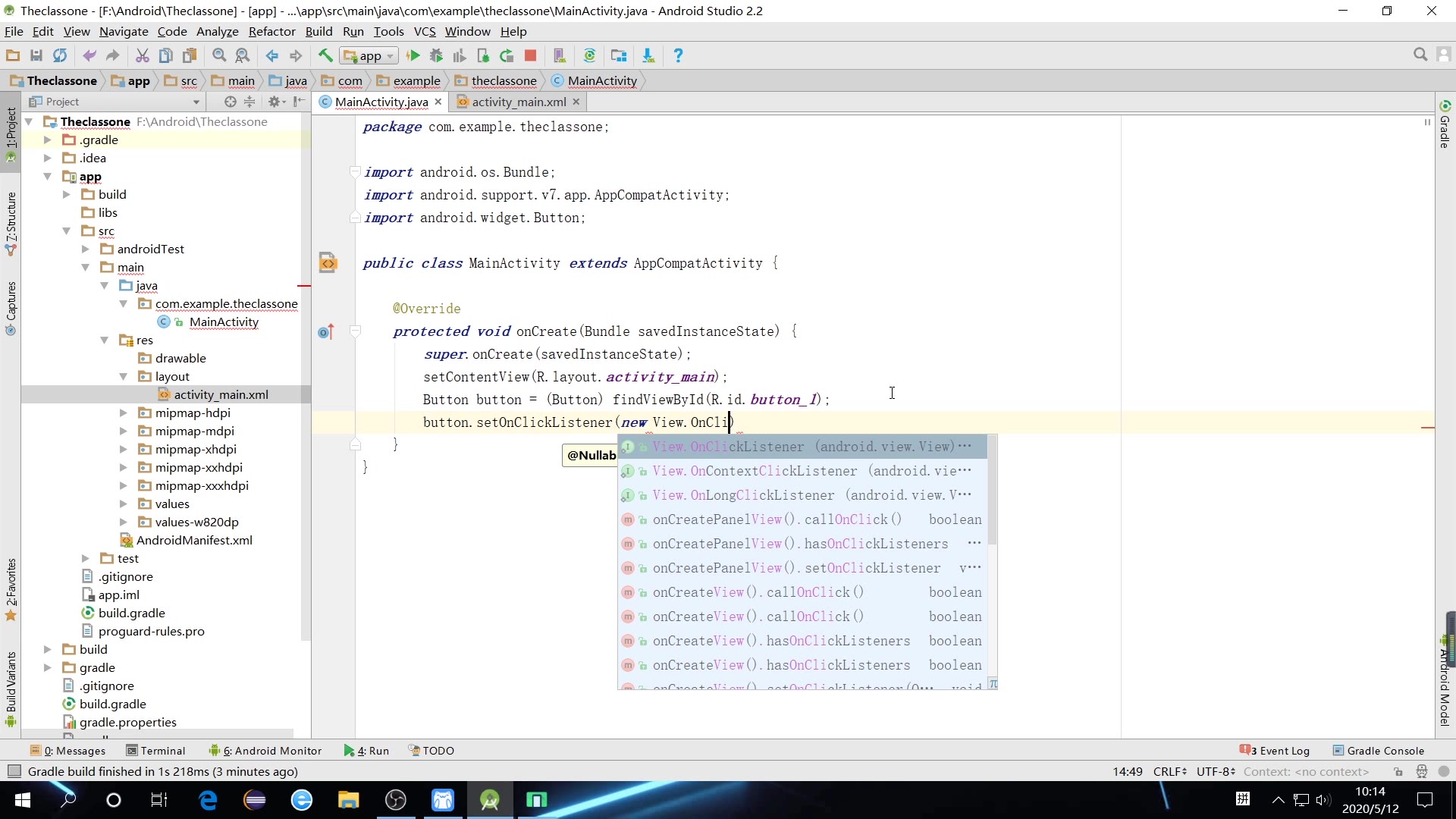The height and width of the screenshot is (819, 1456).
Task: Open the File menu
Action: click(14, 31)
